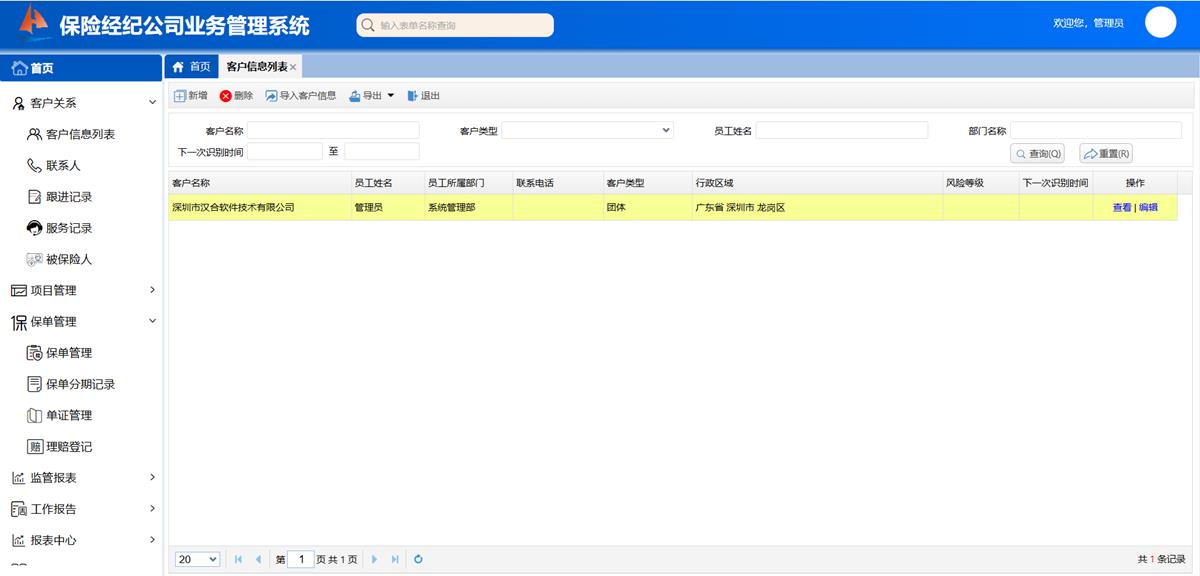
Task: Focus the 客户名称 input field
Action: [x=333, y=130]
